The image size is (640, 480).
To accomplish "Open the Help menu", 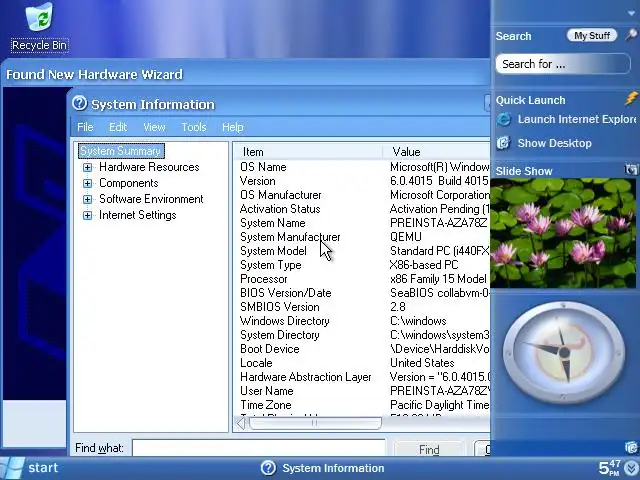I will pyautogui.click(x=232, y=127).
